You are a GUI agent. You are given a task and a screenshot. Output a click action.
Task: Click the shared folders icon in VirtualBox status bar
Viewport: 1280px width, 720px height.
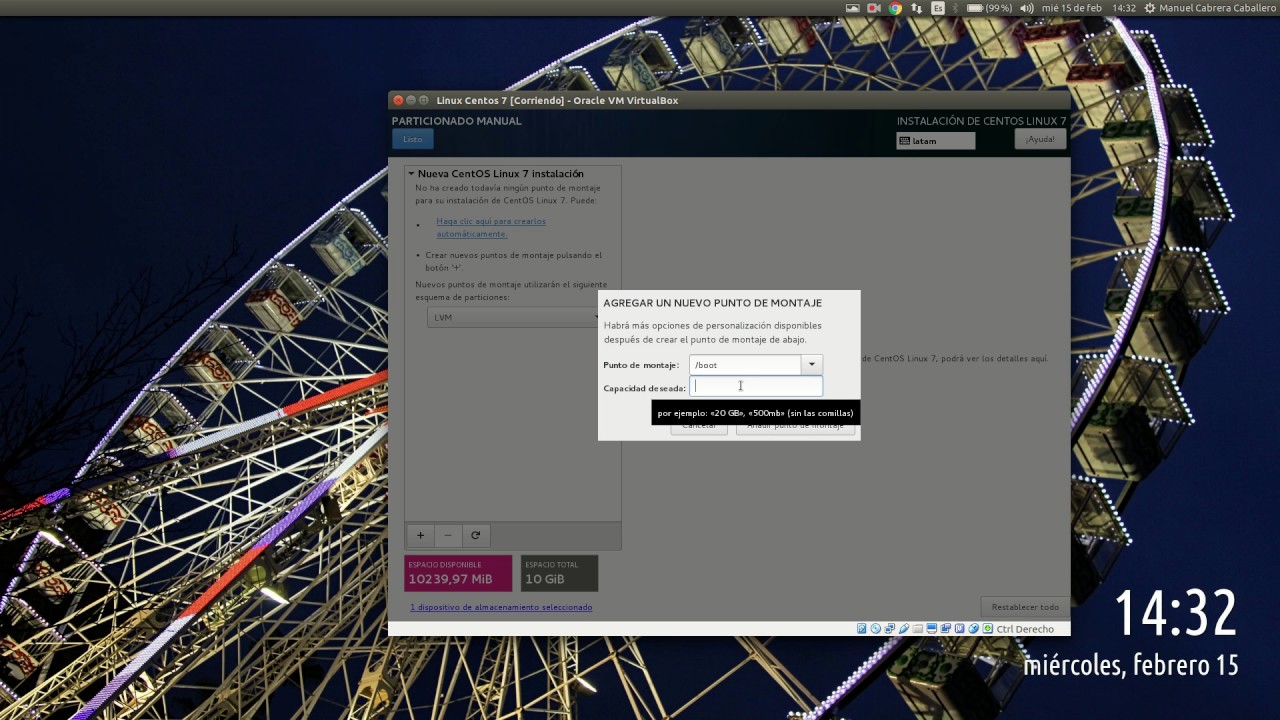click(918, 629)
